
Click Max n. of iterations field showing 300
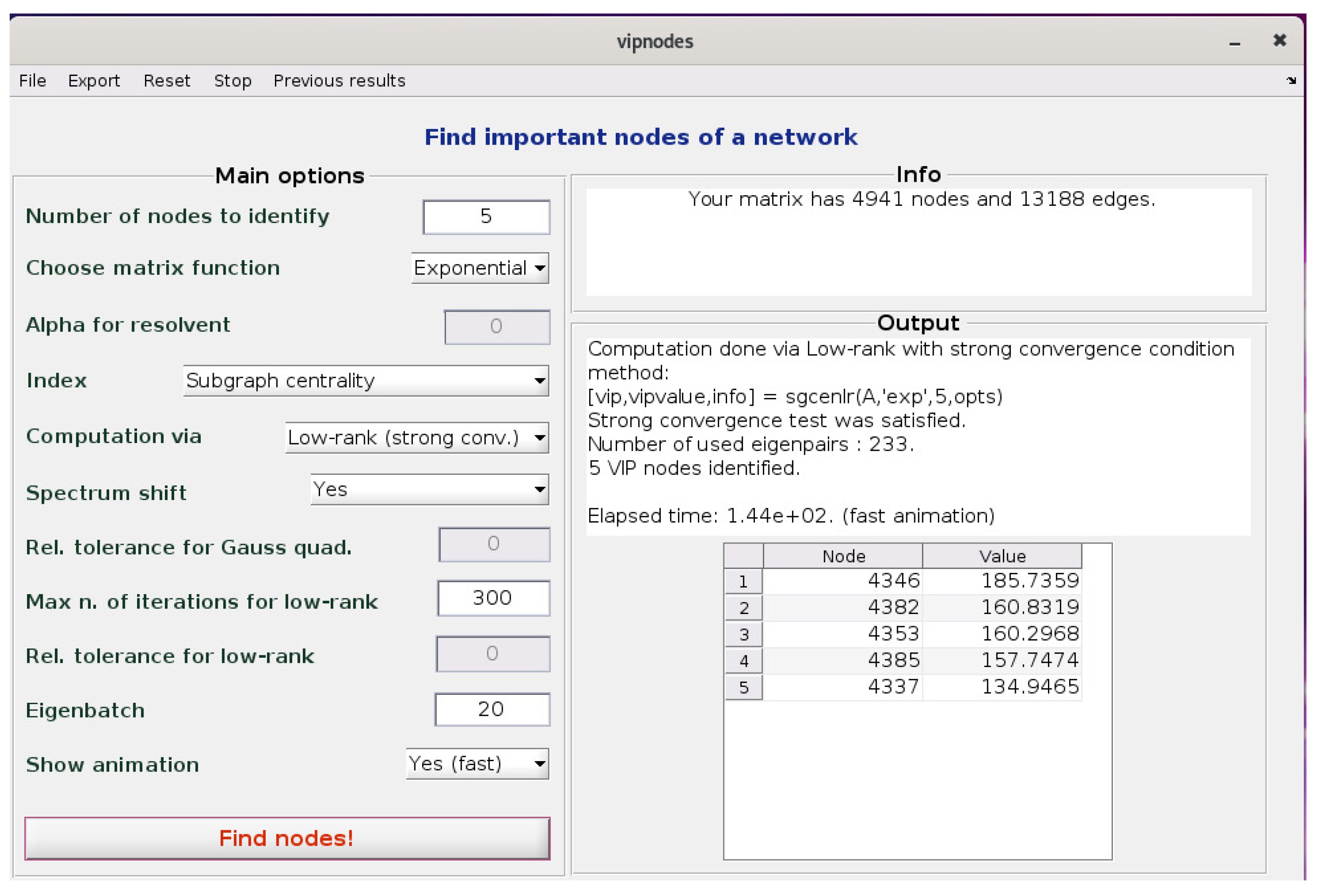pyautogui.click(x=493, y=598)
